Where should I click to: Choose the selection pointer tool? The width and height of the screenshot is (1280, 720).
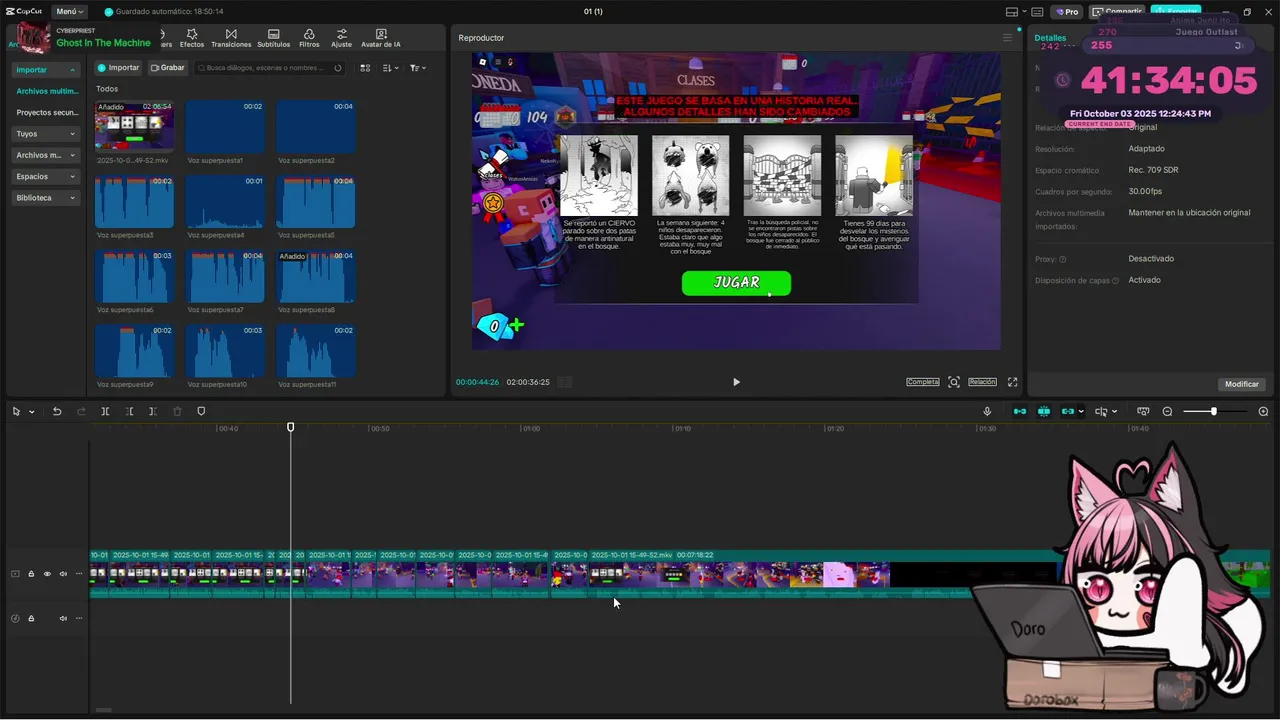[x=16, y=412]
